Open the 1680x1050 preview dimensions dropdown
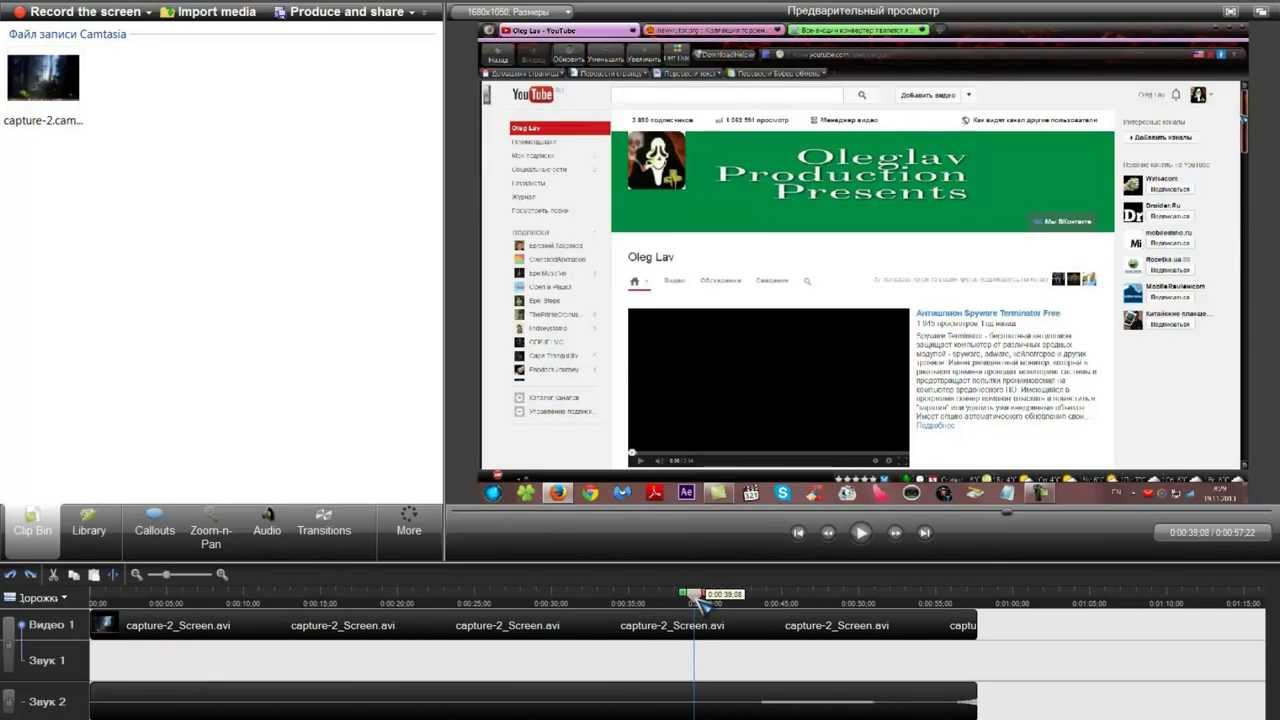Image resolution: width=1280 pixels, height=720 pixels. click(x=512, y=12)
